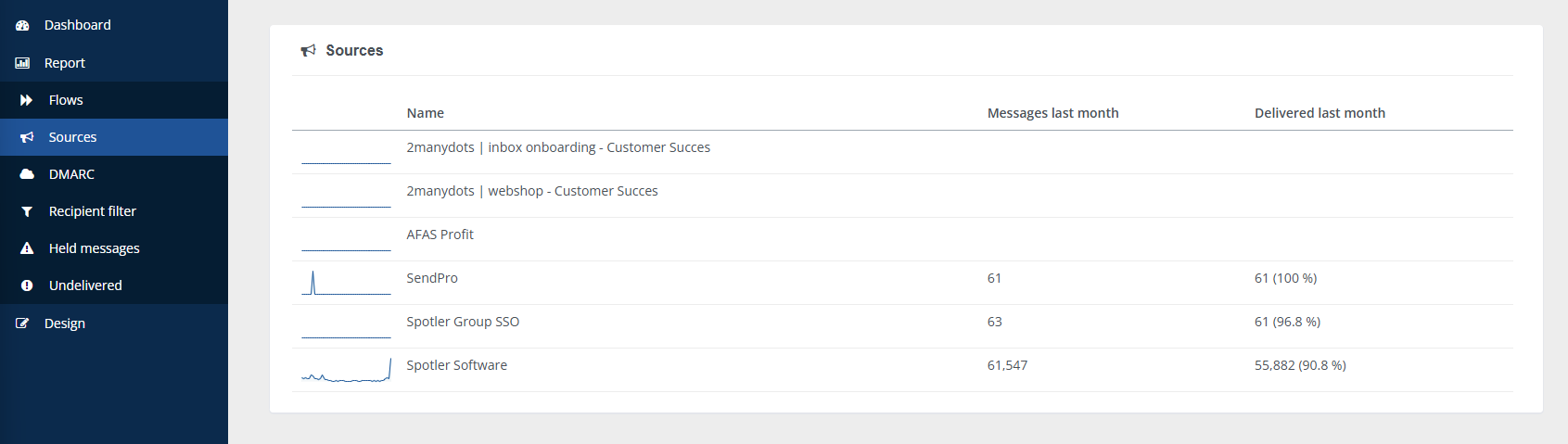Click the Recipient filter funnel icon
Image resolution: width=1568 pixels, height=444 pixels.
[27, 211]
